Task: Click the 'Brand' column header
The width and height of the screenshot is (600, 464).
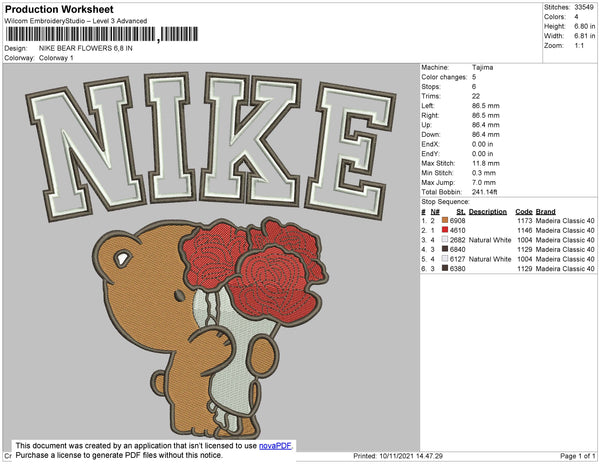Action: click(x=546, y=212)
